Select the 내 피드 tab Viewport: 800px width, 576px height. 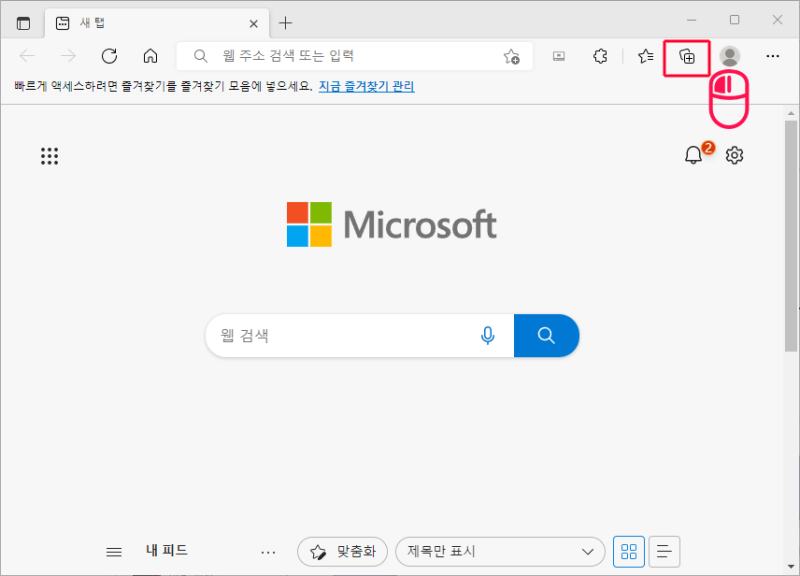[x=167, y=550]
